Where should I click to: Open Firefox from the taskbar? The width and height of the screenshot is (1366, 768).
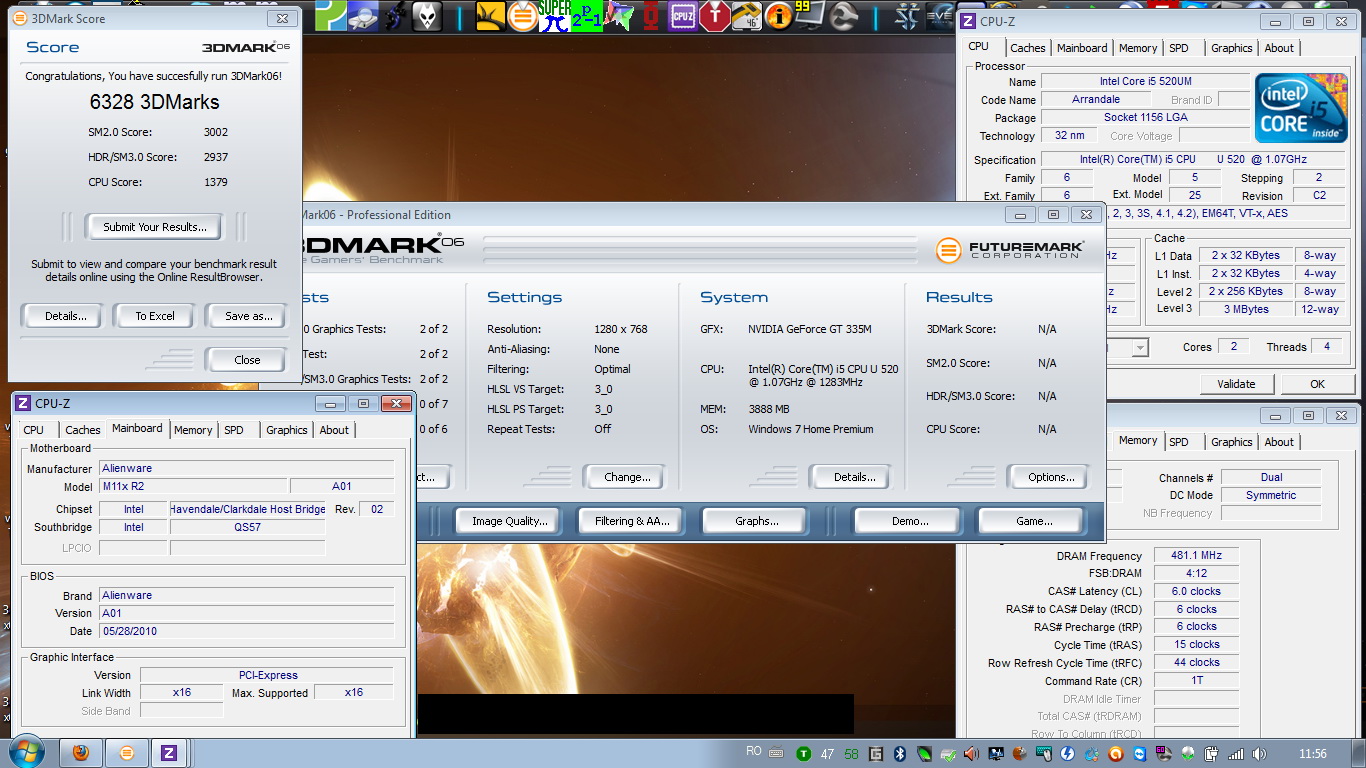(81, 753)
